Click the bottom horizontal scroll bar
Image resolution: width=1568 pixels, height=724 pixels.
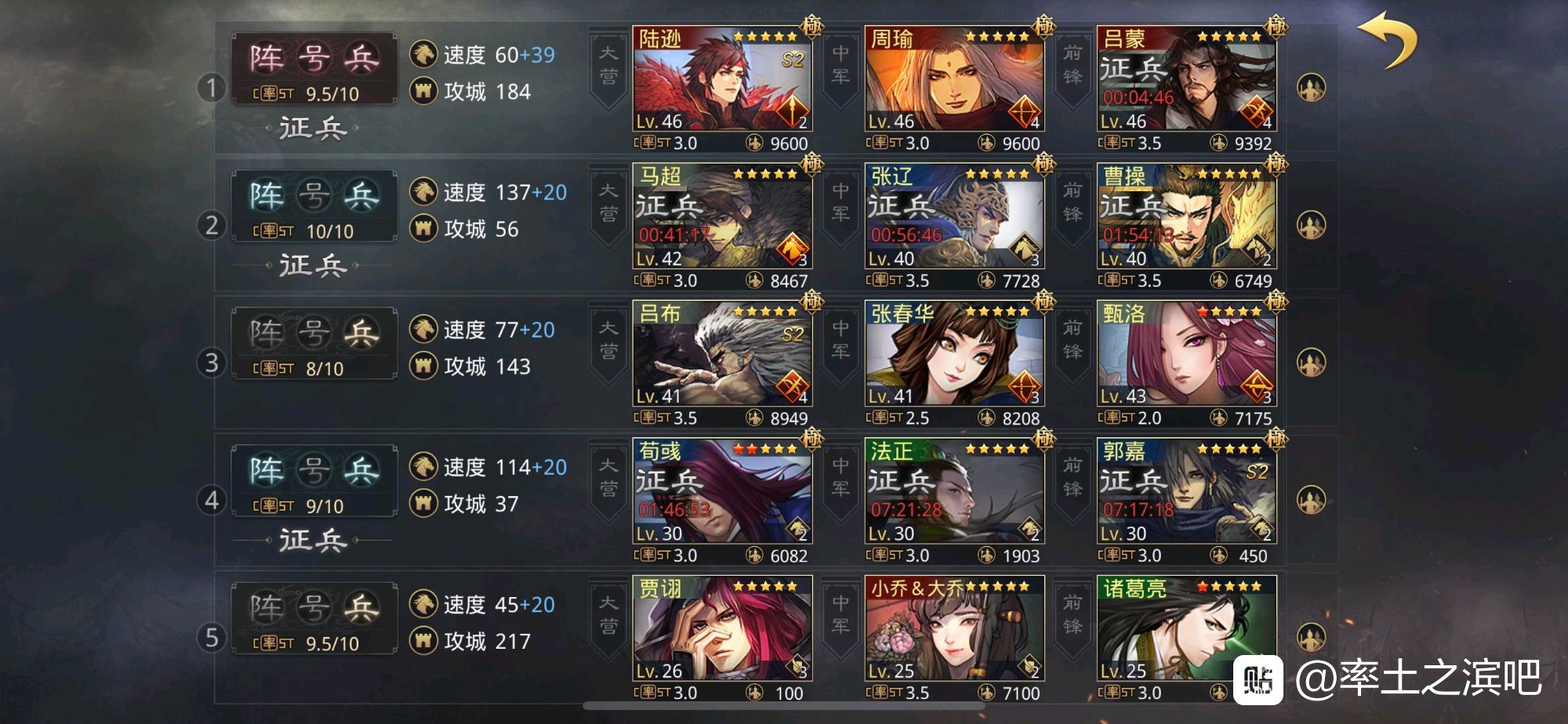(784, 706)
